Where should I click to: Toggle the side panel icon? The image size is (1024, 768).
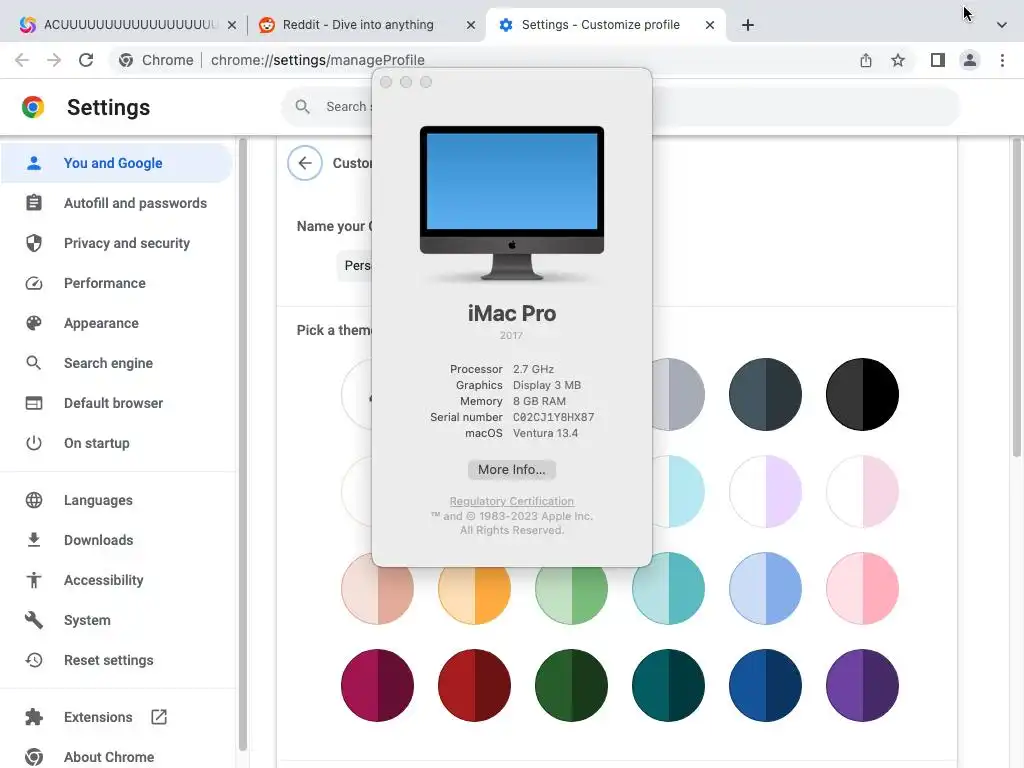point(938,60)
